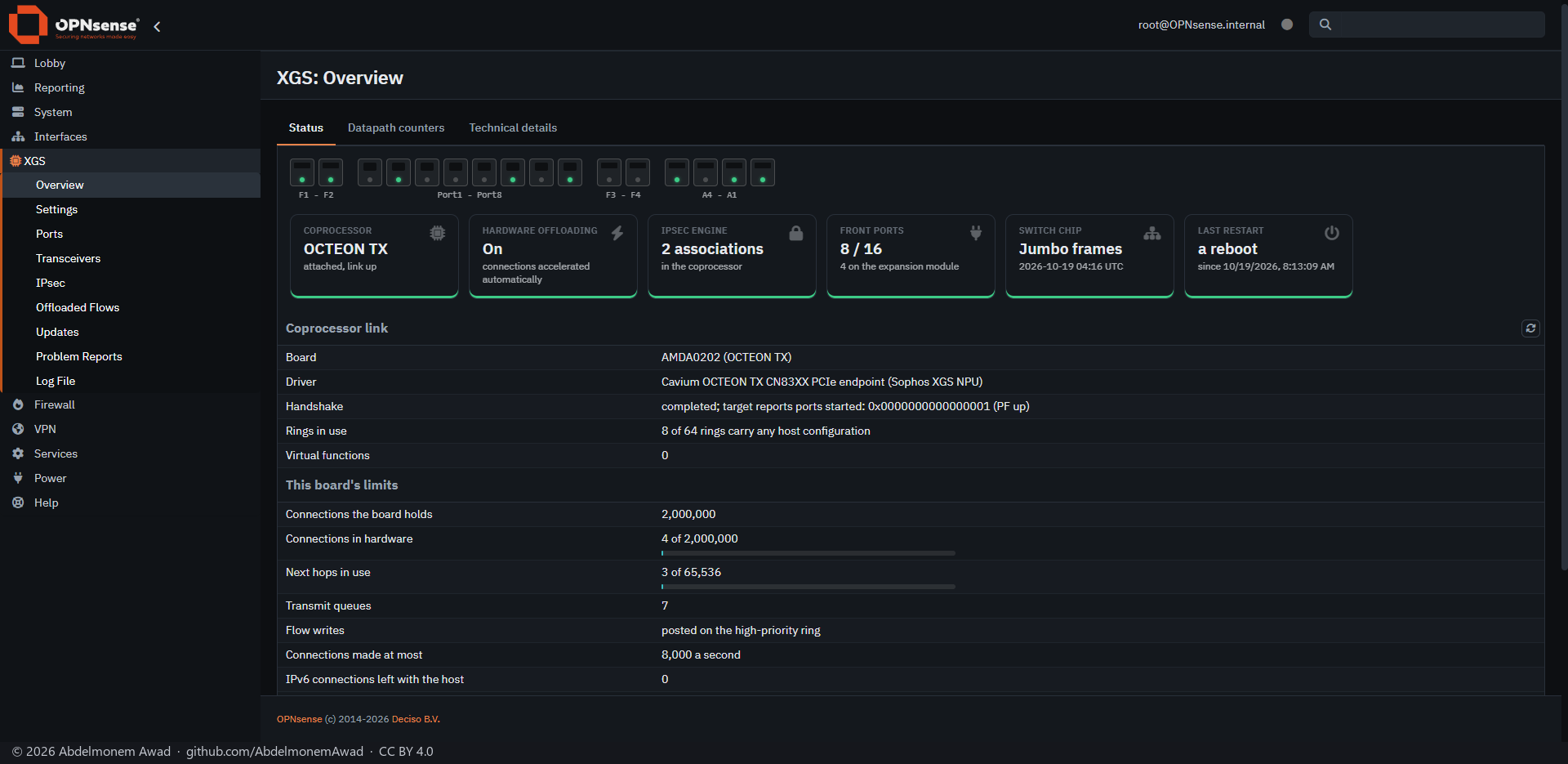Open the XGS Ports page
The height and width of the screenshot is (764, 1568).
(132, 234)
